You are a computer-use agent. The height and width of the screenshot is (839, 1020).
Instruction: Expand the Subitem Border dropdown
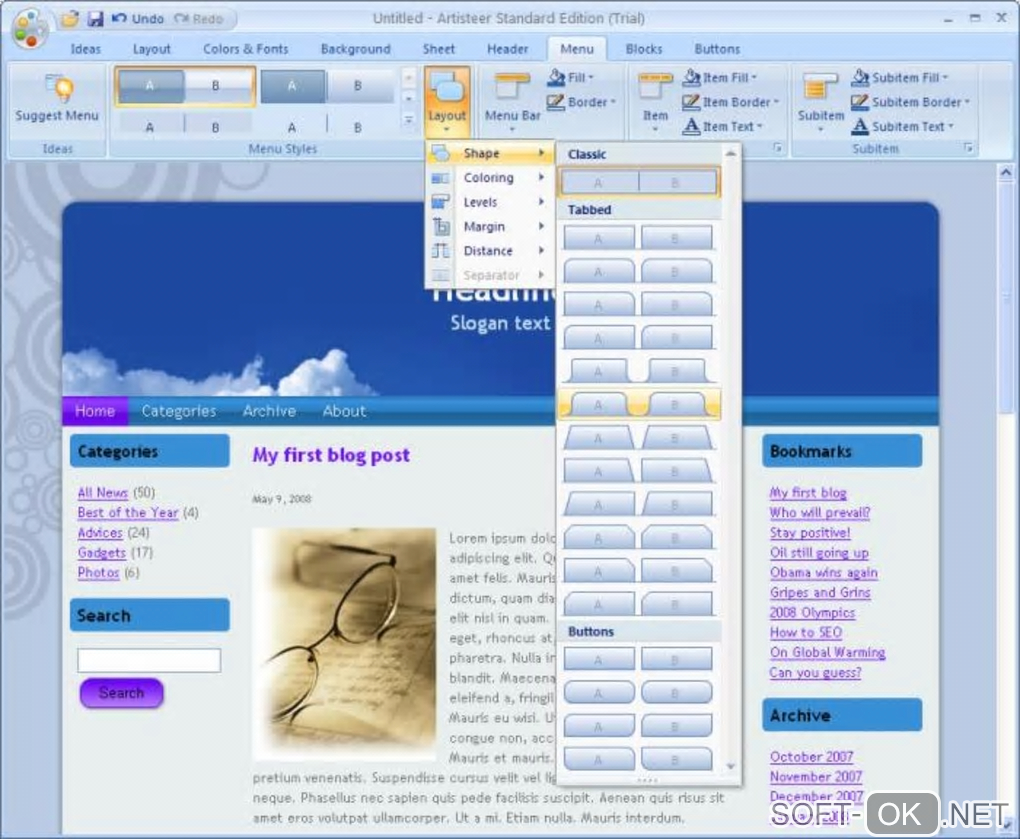coord(911,102)
